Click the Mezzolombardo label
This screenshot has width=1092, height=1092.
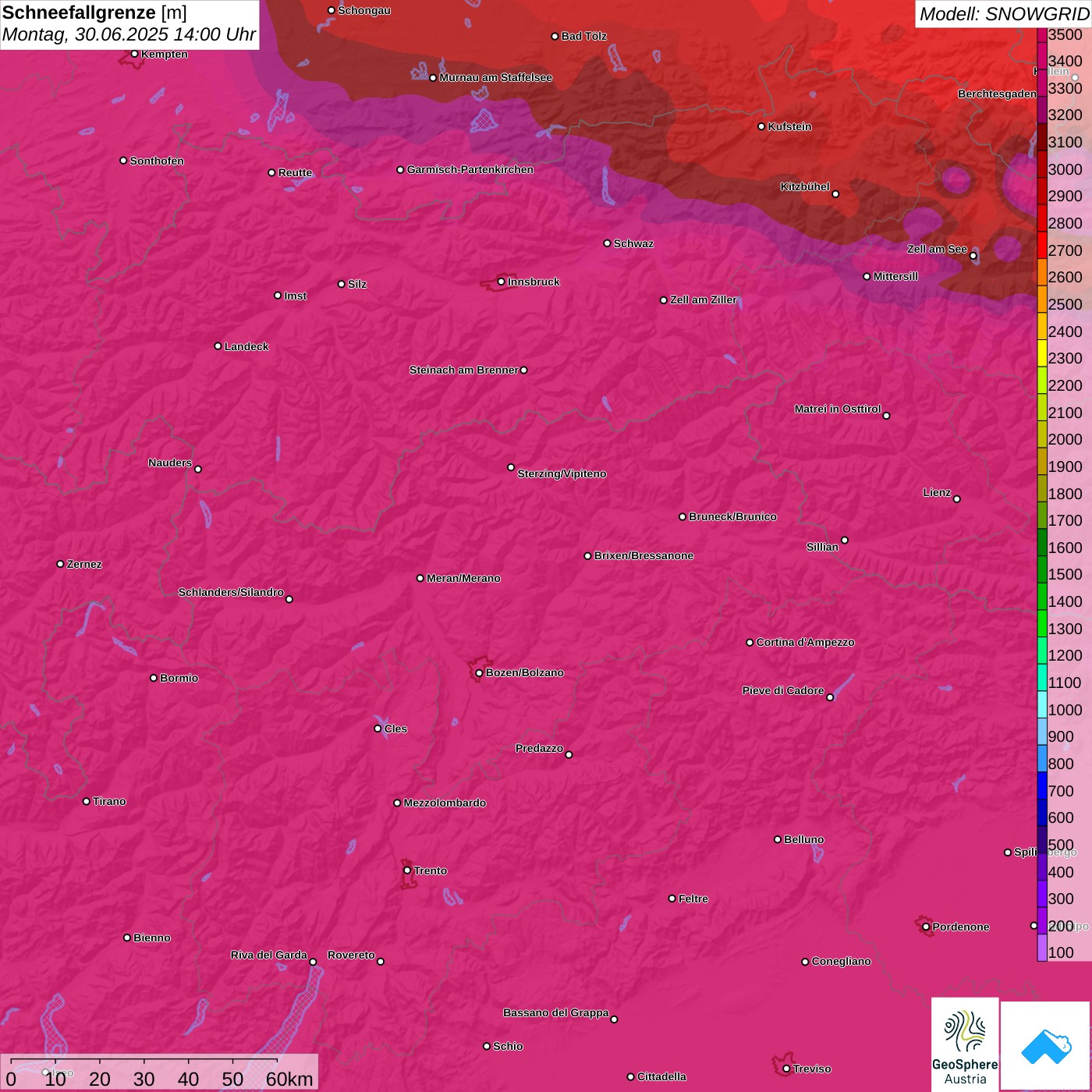point(445,803)
